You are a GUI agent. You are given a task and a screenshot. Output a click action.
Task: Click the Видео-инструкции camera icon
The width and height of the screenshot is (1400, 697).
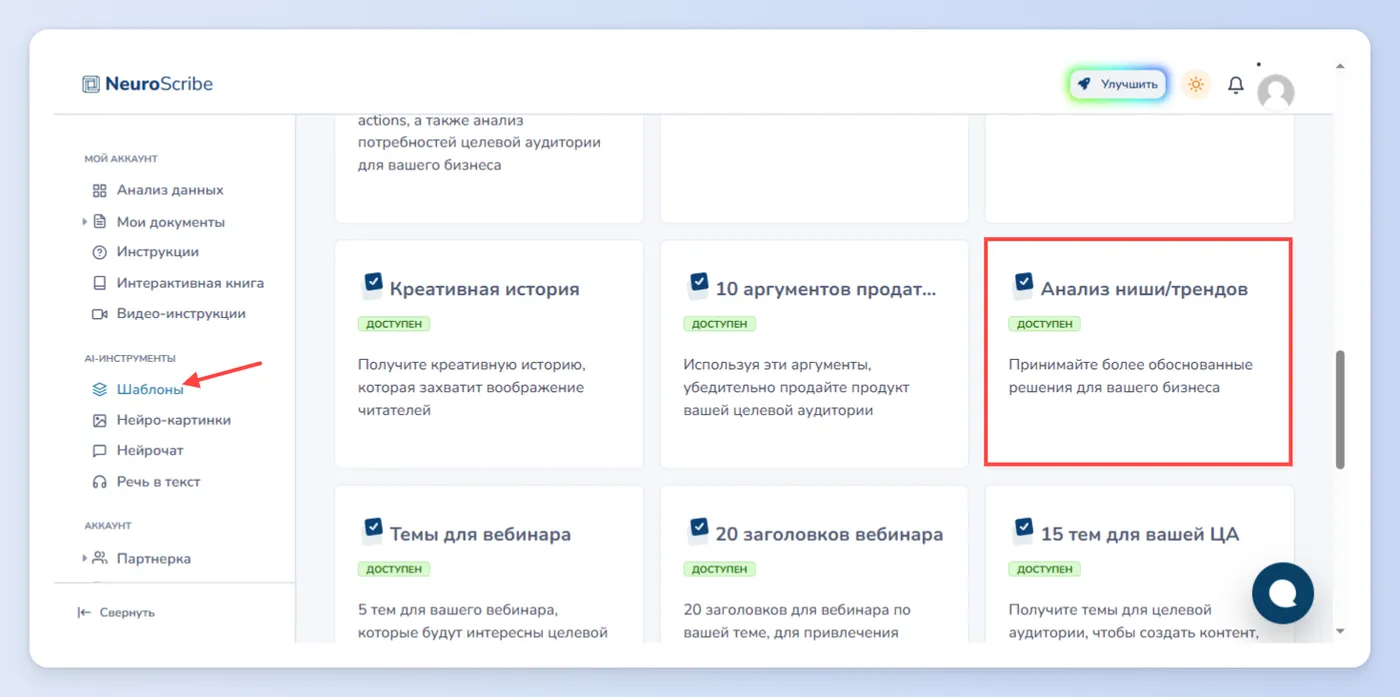[x=99, y=314]
